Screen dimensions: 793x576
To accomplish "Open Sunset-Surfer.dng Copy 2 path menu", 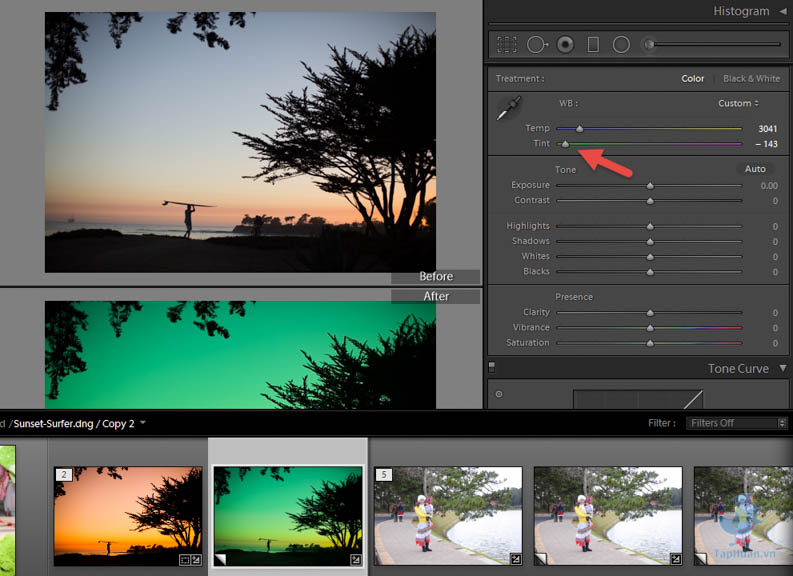I will (143, 423).
